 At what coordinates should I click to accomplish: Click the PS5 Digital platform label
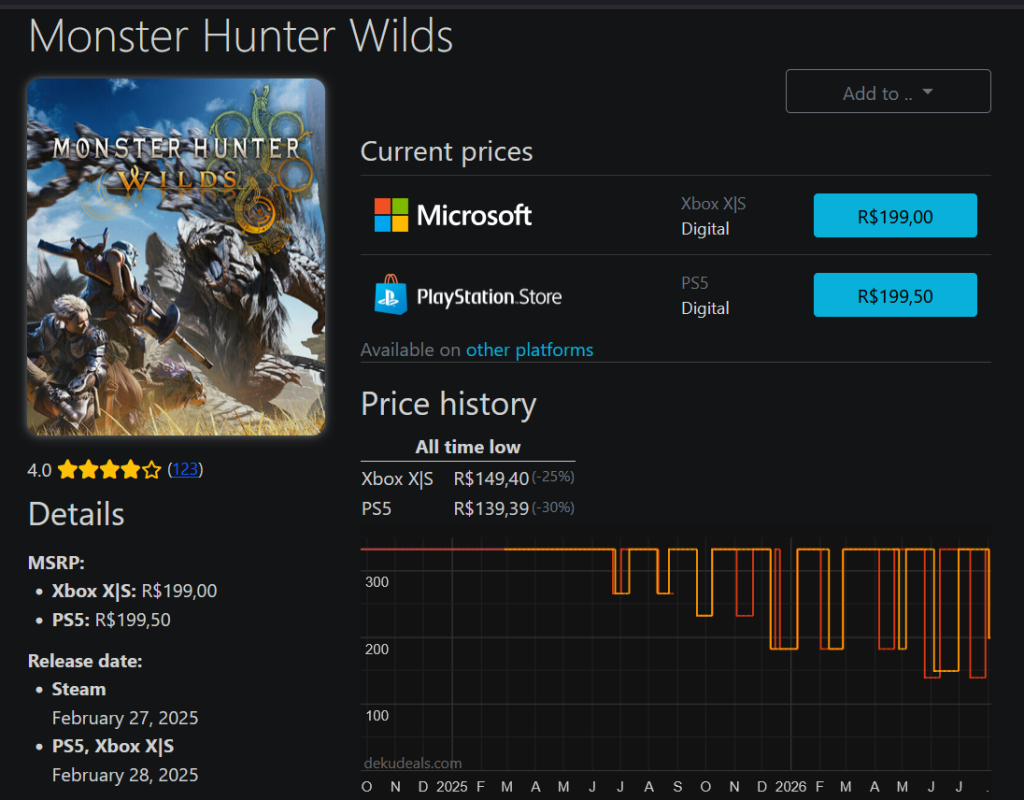click(705, 296)
